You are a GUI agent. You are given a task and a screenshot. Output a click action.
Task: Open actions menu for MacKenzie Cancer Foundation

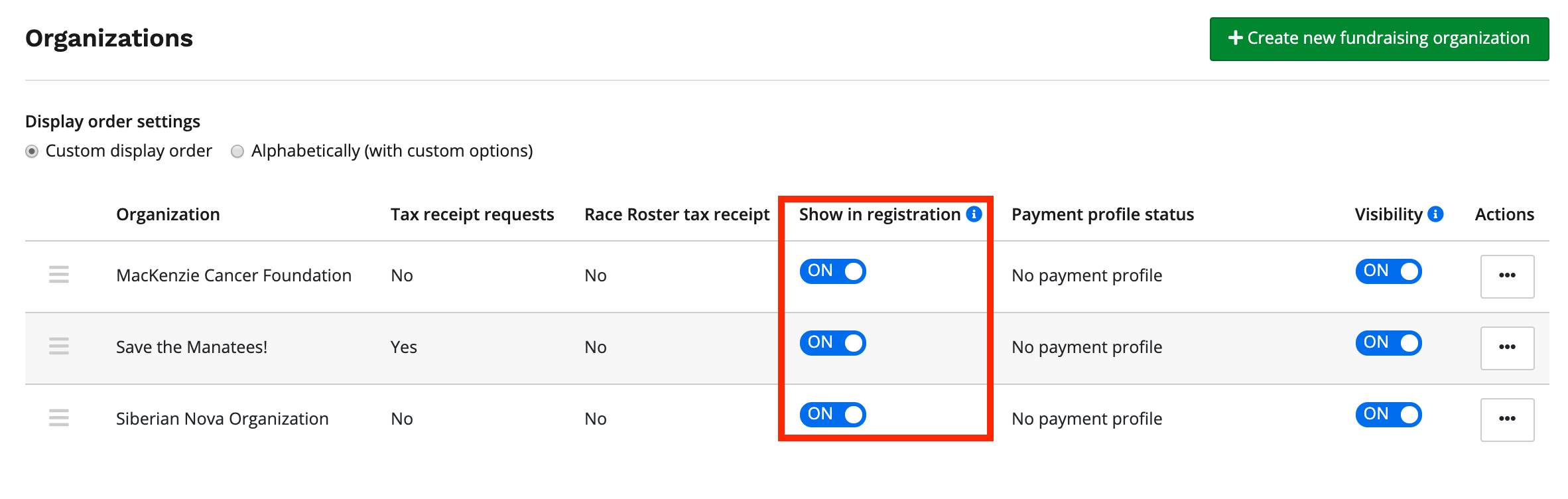[1507, 276]
